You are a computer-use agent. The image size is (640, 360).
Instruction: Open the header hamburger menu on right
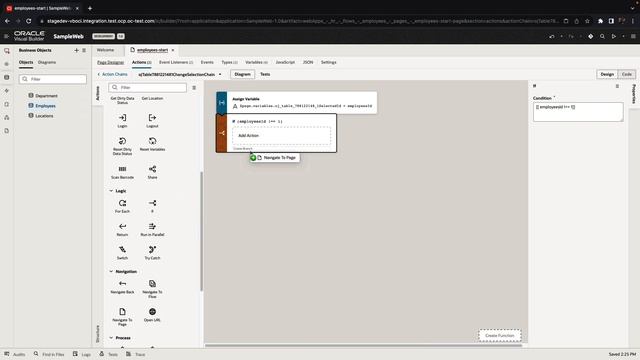coord(633,36)
